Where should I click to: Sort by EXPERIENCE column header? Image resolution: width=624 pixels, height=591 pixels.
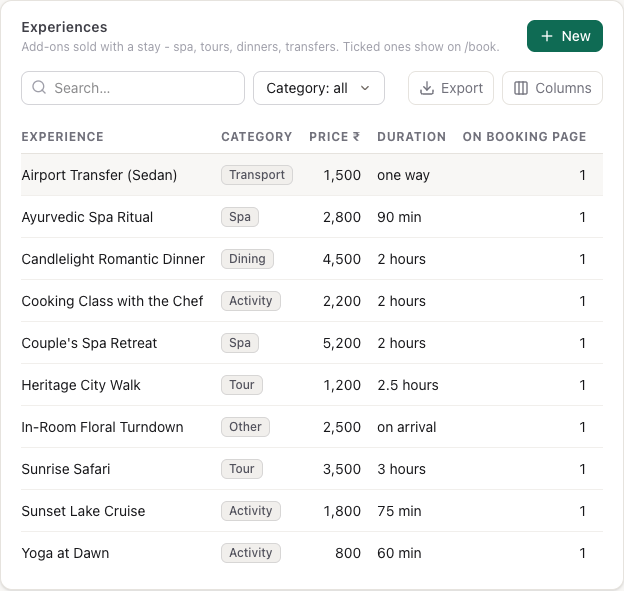(x=62, y=137)
